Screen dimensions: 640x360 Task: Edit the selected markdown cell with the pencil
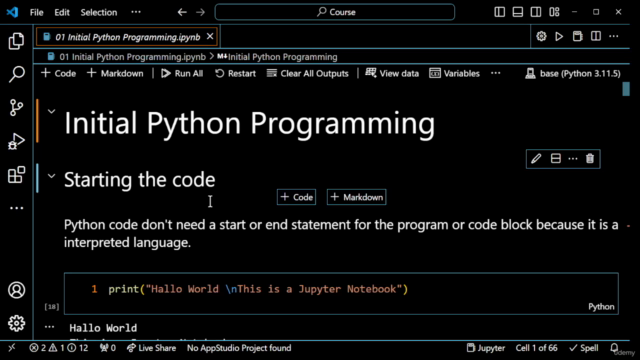pyautogui.click(x=536, y=158)
